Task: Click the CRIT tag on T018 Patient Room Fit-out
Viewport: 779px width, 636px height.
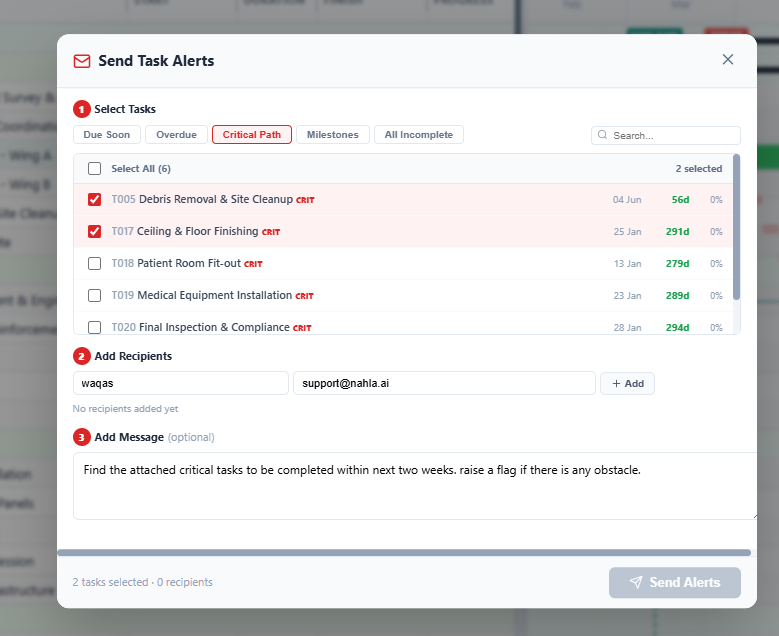Action: (x=253, y=264)
